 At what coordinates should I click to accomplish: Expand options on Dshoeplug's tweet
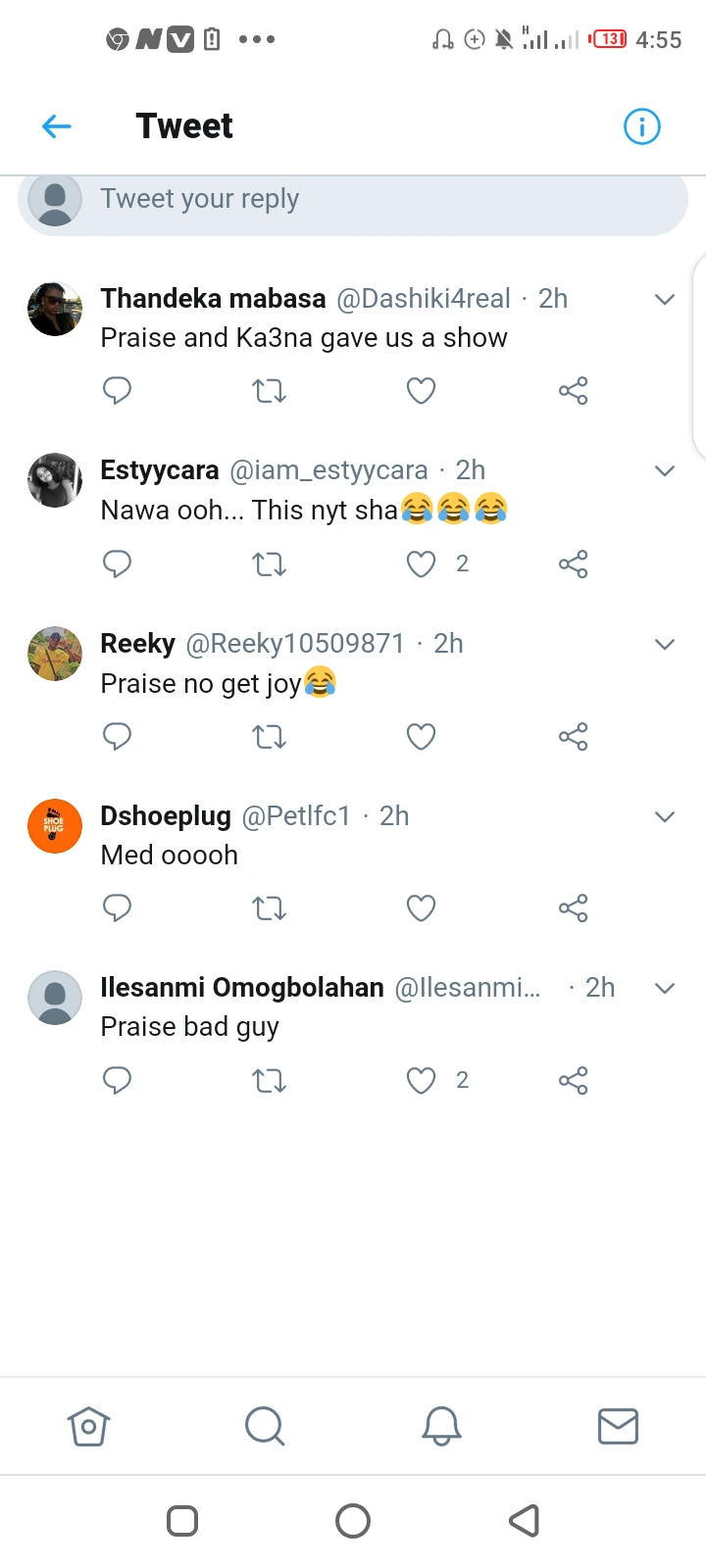(665, 817)
